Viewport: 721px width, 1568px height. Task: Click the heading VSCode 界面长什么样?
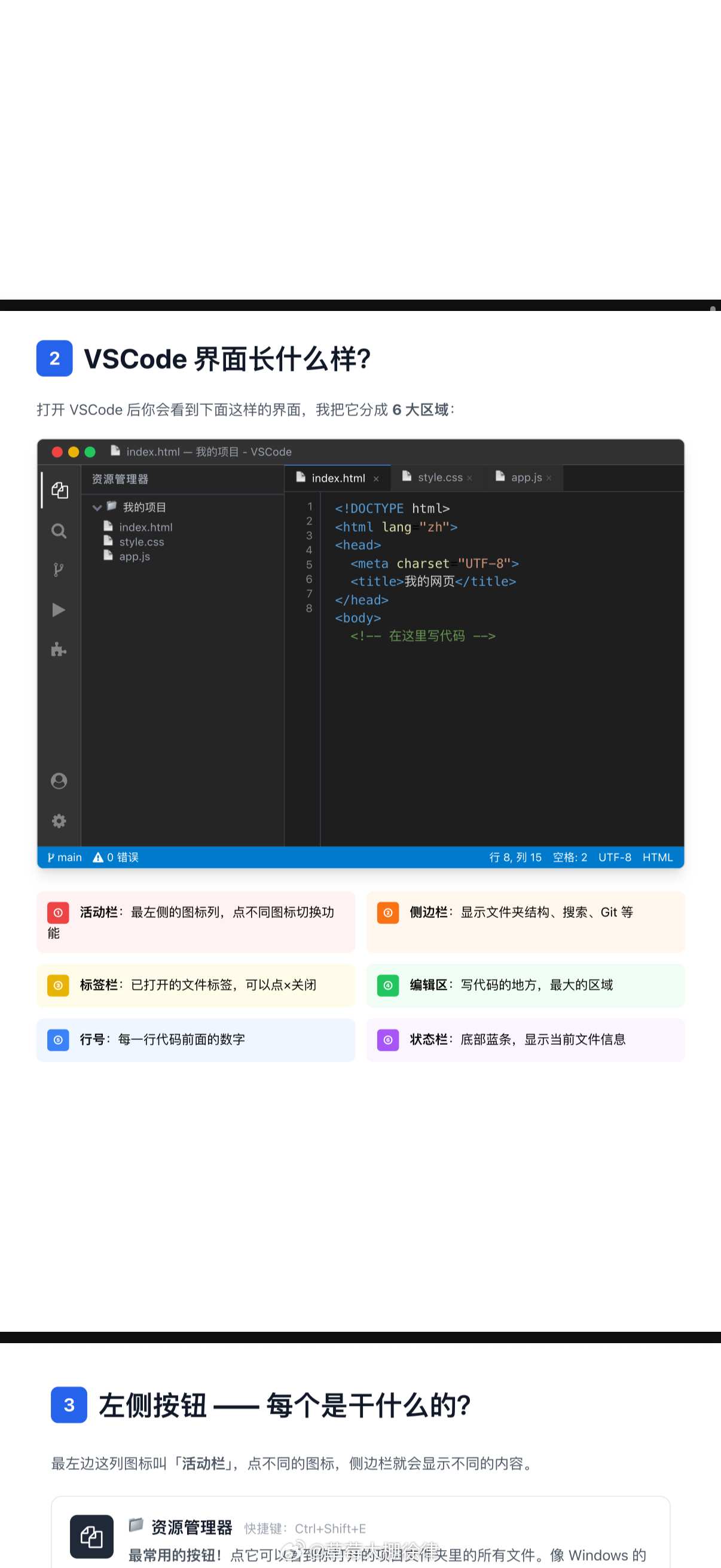point(227,359)
